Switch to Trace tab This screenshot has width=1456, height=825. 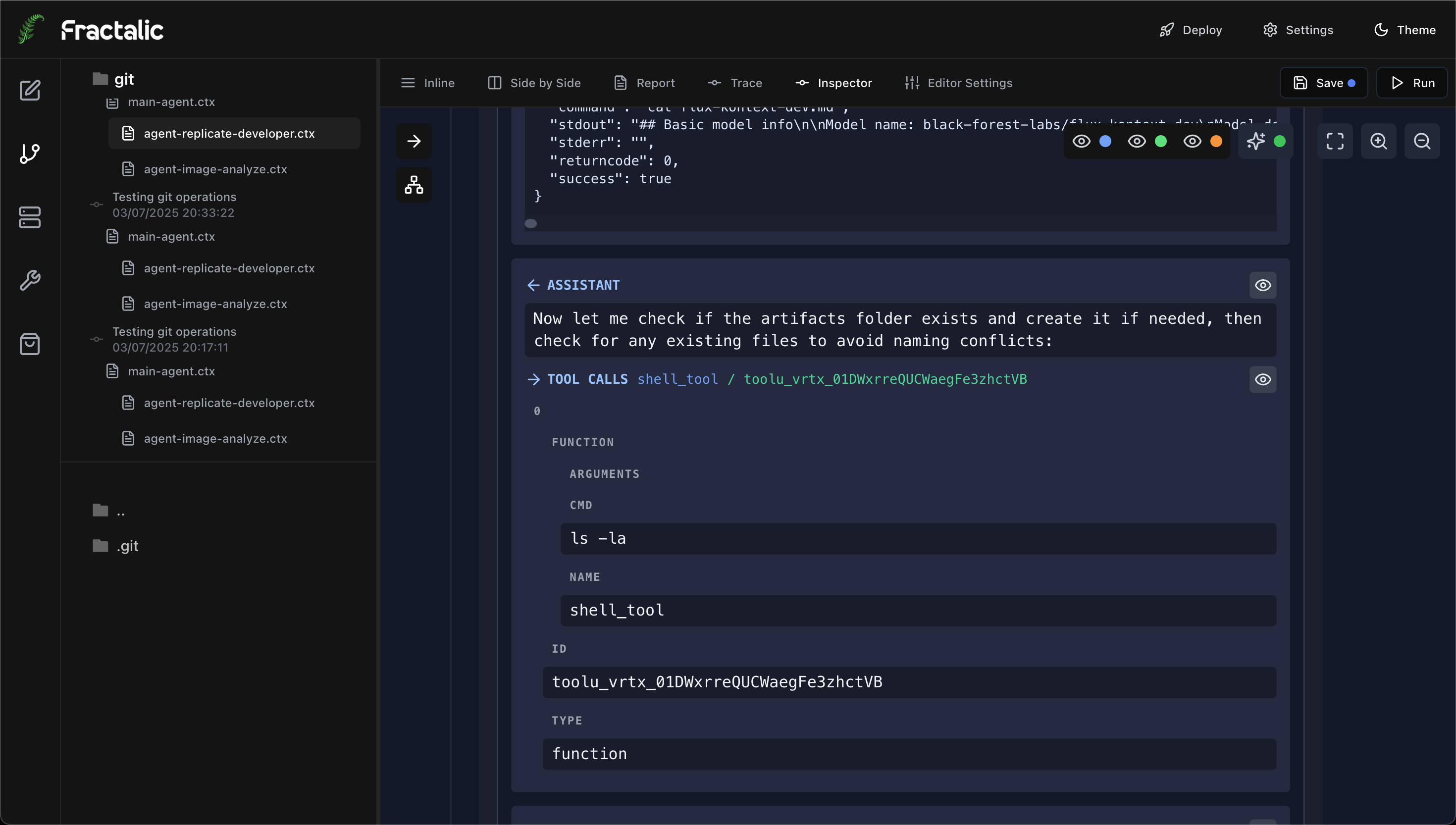[x=735, y=83]
